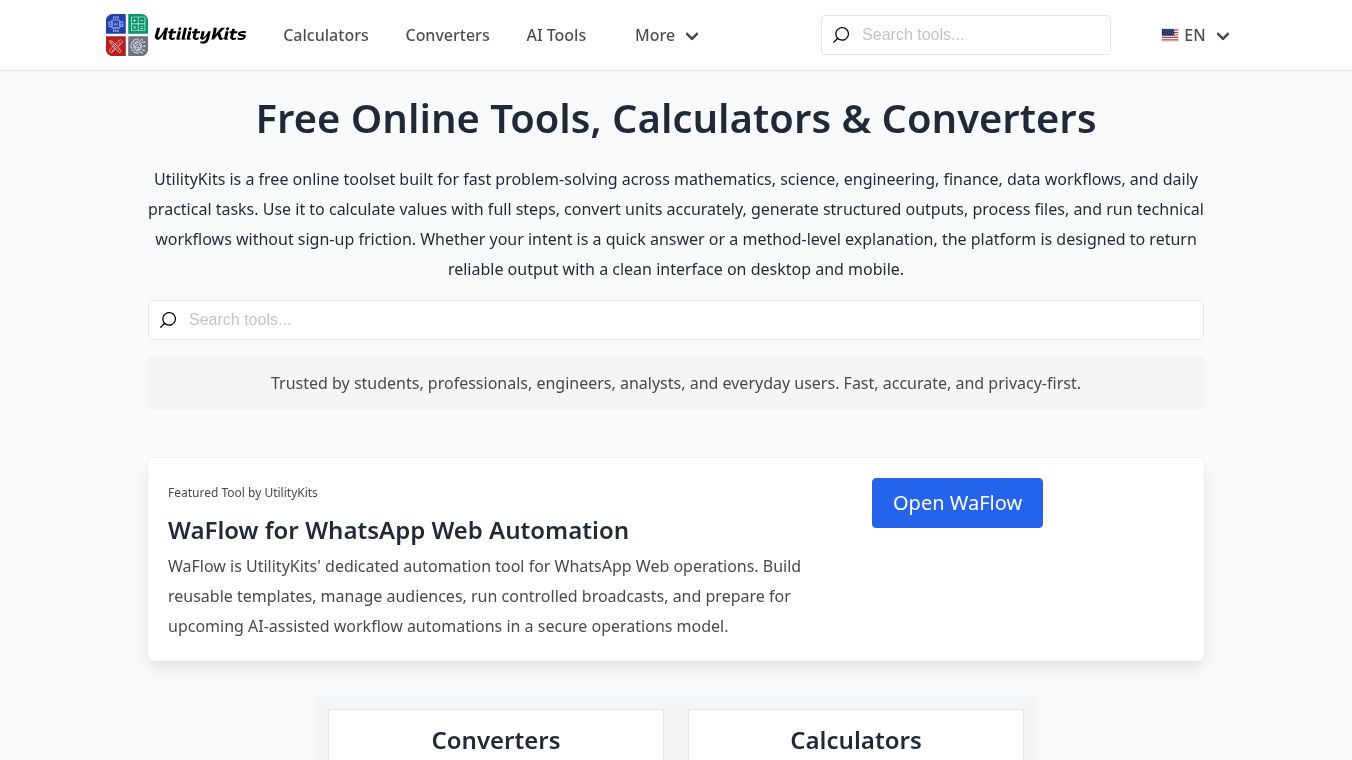Click the WaFlow for WhatsApp Web Automation heading

(x=398, y=530)
